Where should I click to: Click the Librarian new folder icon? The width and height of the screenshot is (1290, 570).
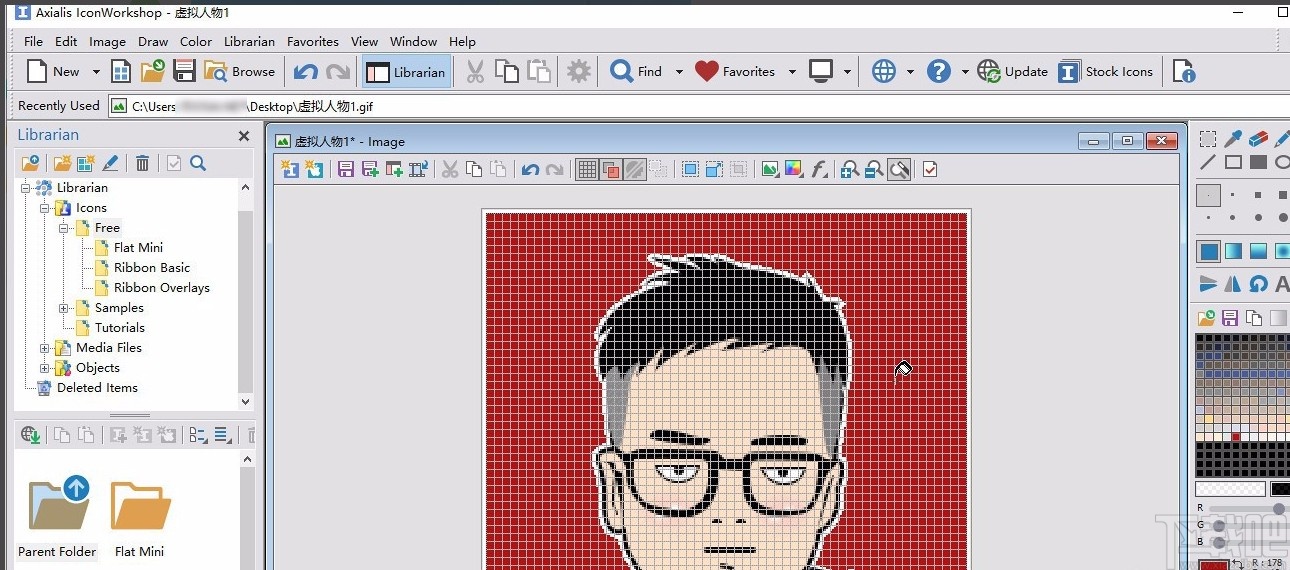(x=63, y=163)
